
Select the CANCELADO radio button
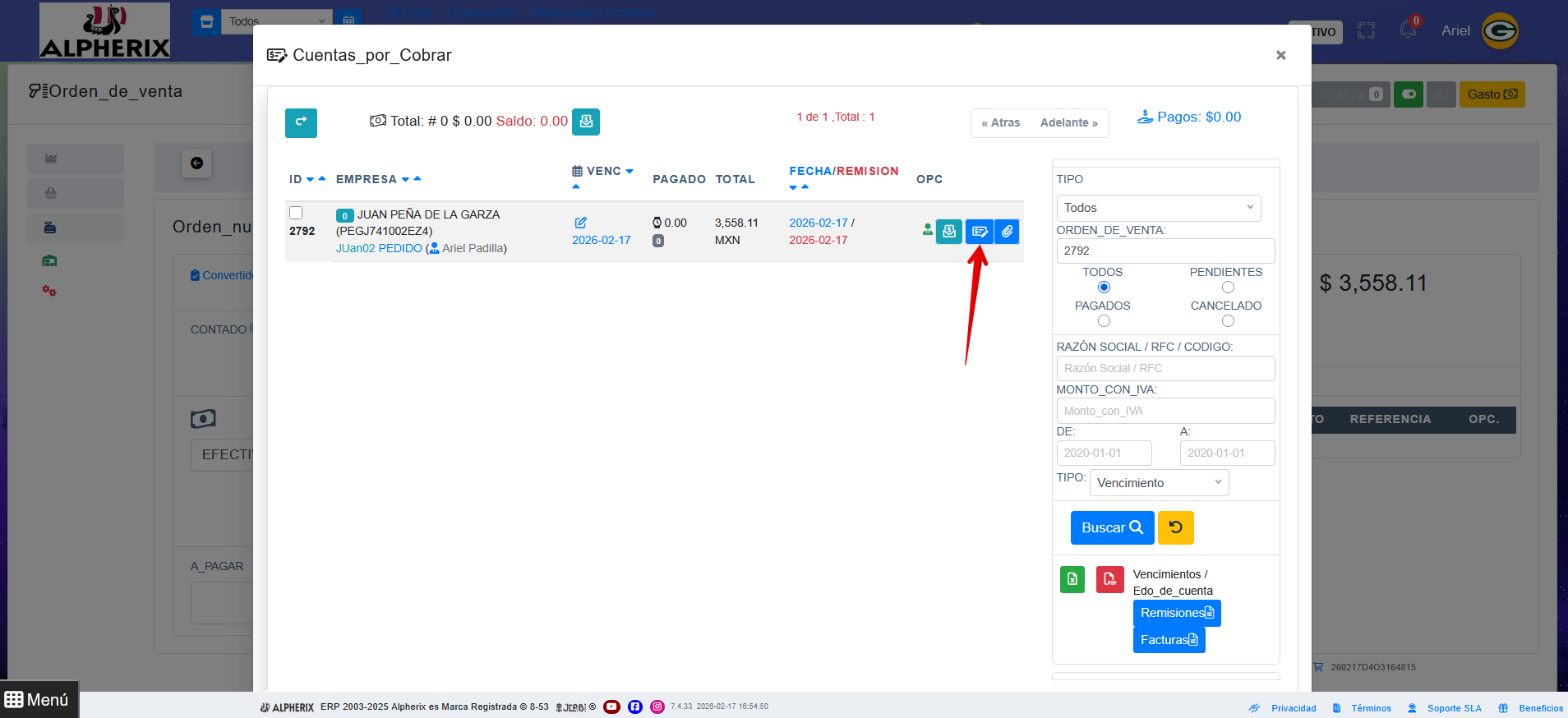tap(1228, 321)
